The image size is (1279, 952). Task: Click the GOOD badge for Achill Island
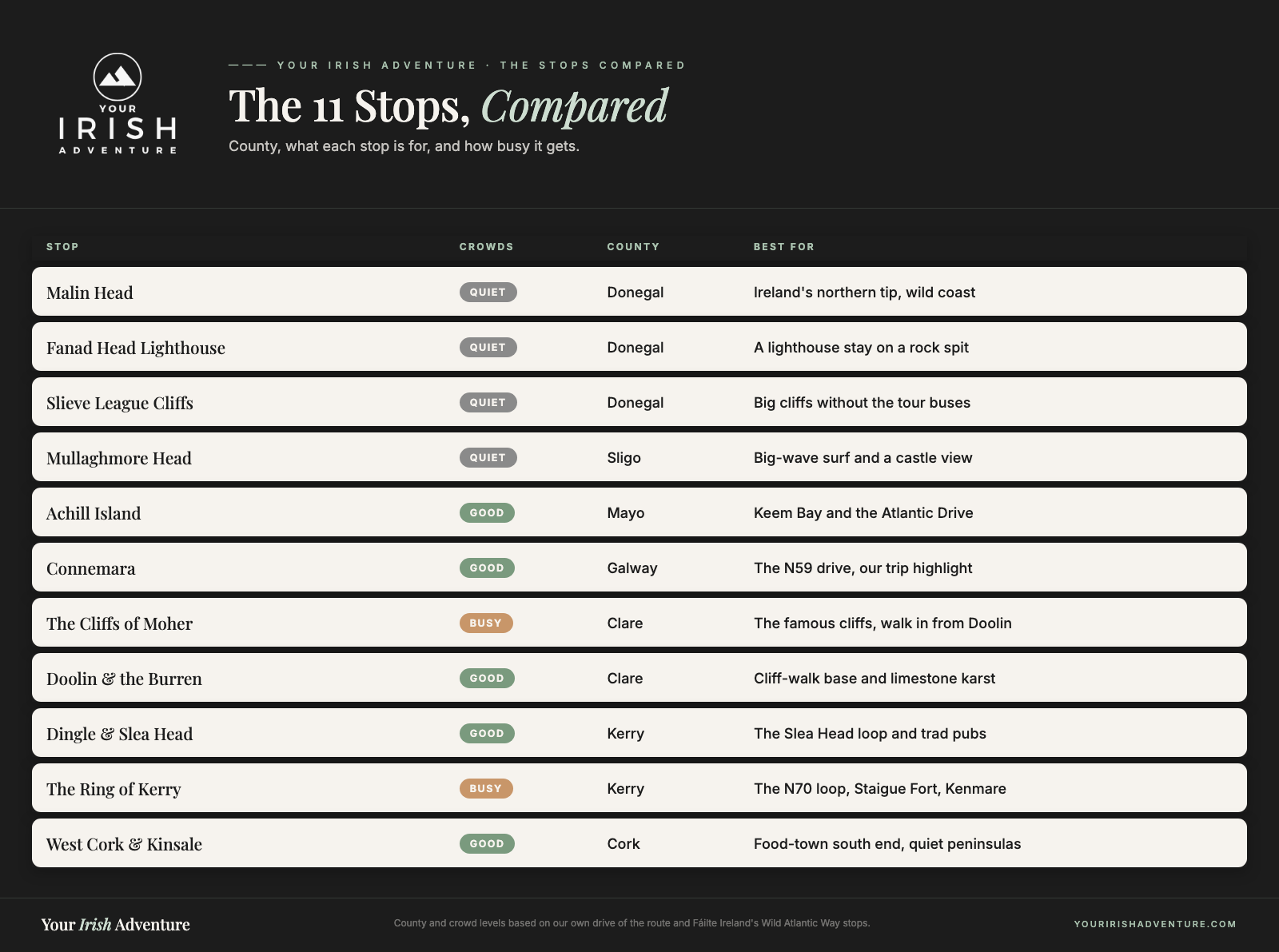click(x=487, y=512)
